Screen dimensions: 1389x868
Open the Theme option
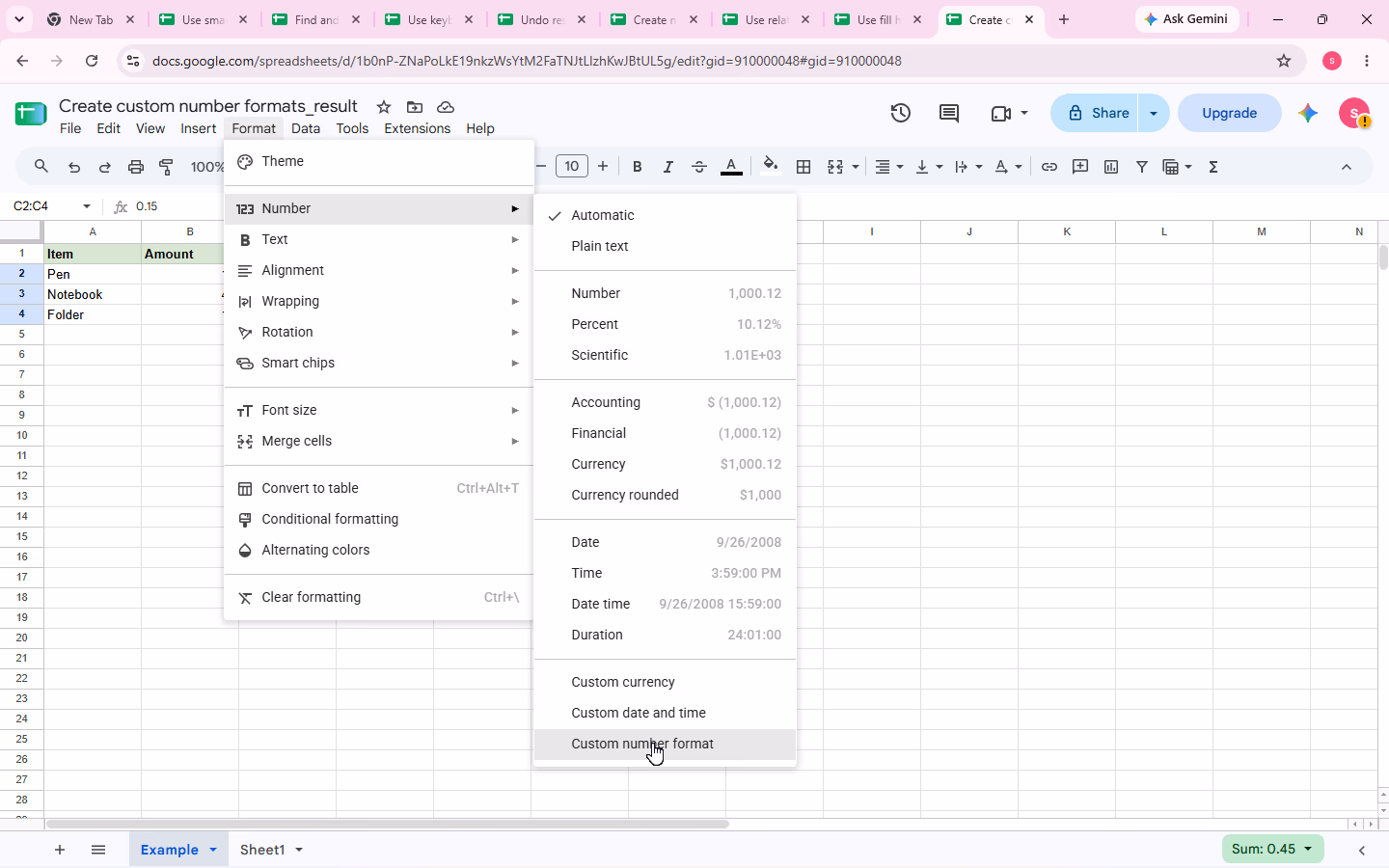tap(379, 161)
